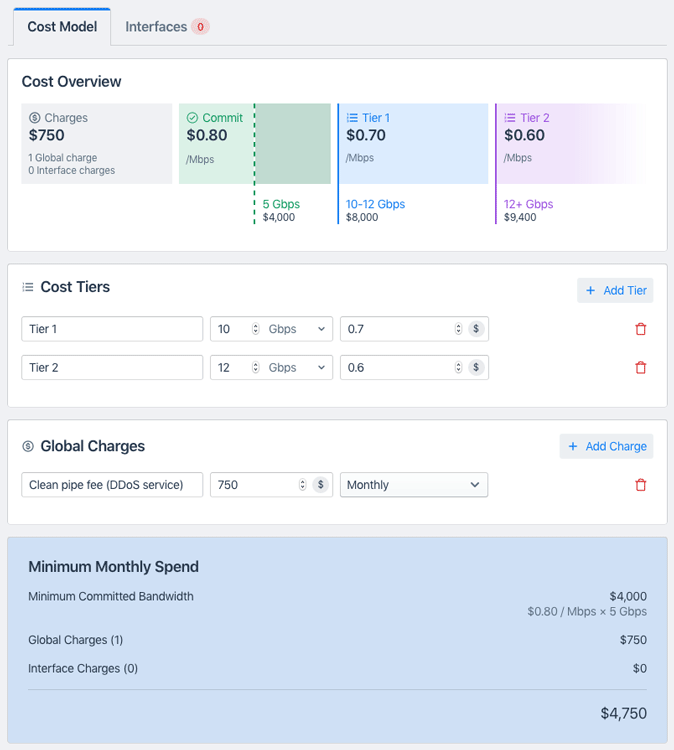This screenshot has width=674, height=750.
Task: Click the dollar icon in Tier 1 price
Action: (x=476, y=329)
